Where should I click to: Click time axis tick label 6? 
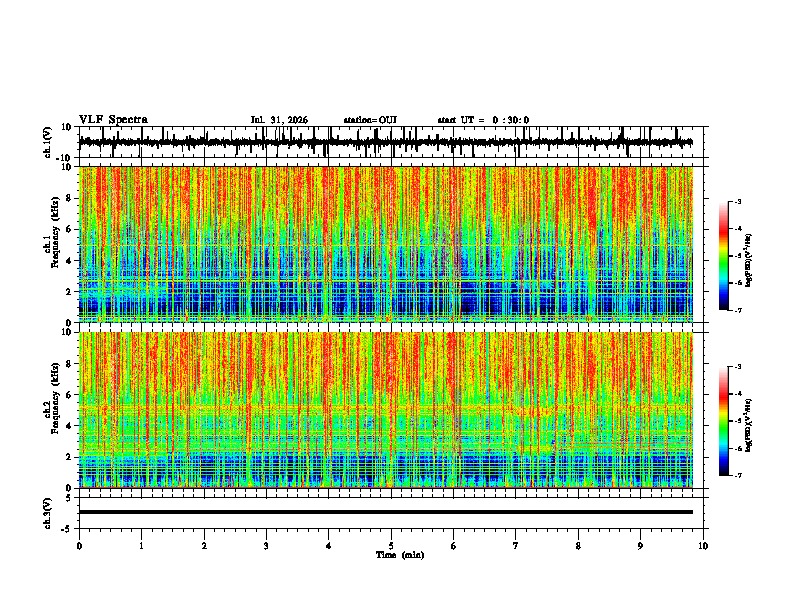pyautogui.click(x=454, y=546)
